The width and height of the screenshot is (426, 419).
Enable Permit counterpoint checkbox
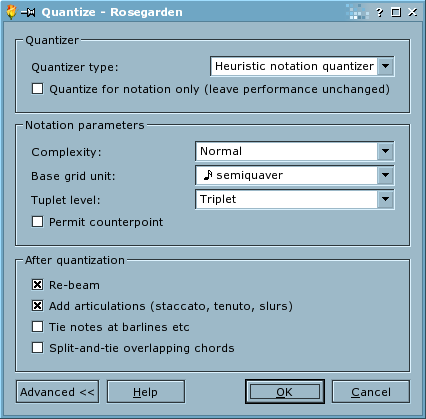[37, 222]
